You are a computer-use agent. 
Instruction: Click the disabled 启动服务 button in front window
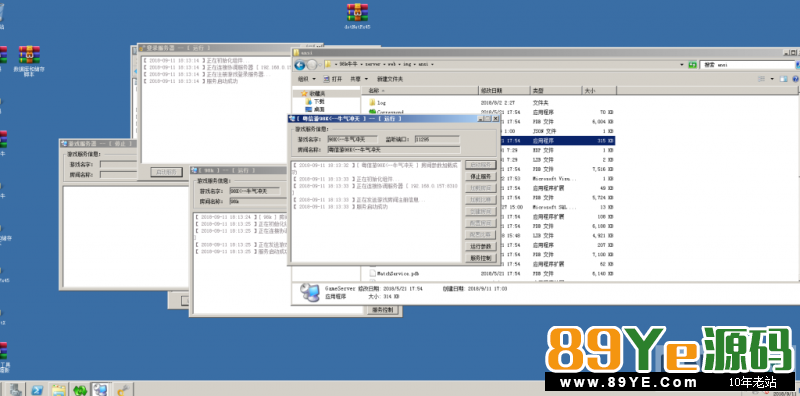481,165
